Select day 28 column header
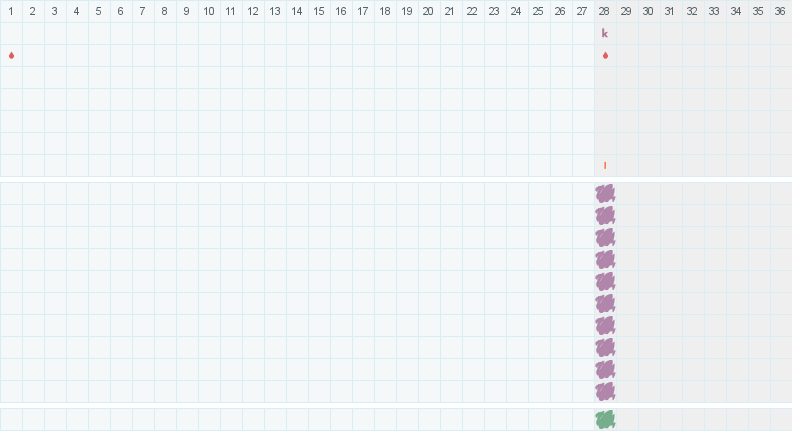792x431 pixels. click(x=605, y=11)
